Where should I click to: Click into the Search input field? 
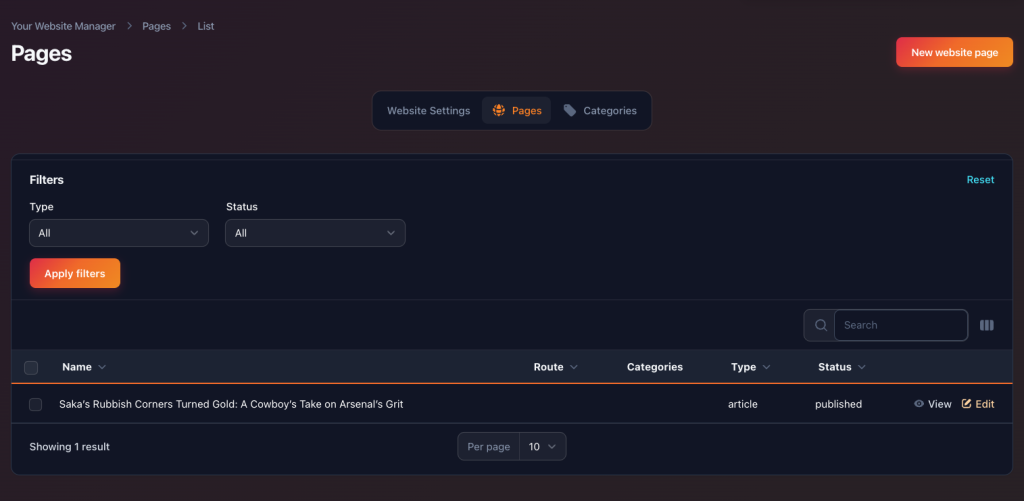(x=900, y=325)
